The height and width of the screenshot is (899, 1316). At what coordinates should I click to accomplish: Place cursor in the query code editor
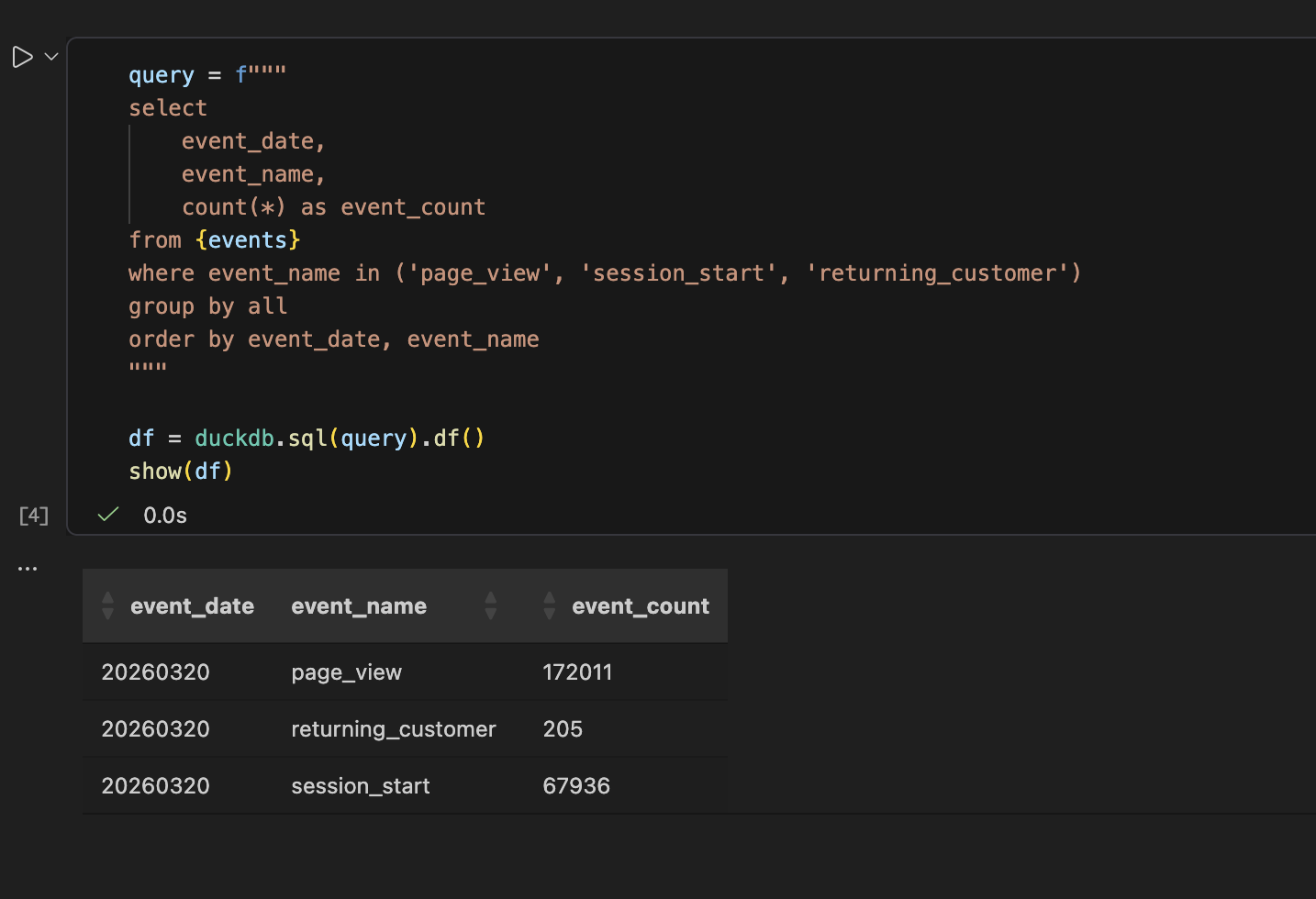click(x=367, y=275)
